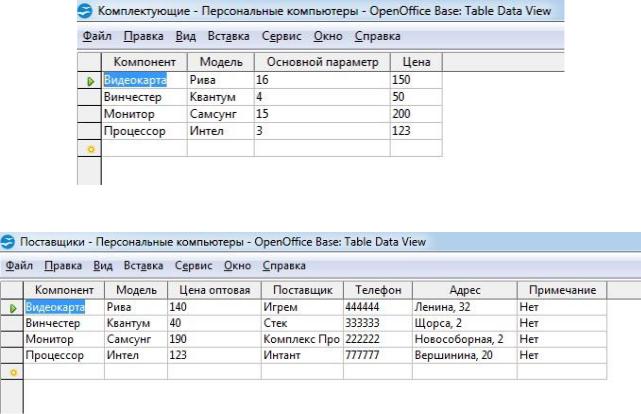Click supplier cell Интант
641x414 pixels.
tap(303, 355)
